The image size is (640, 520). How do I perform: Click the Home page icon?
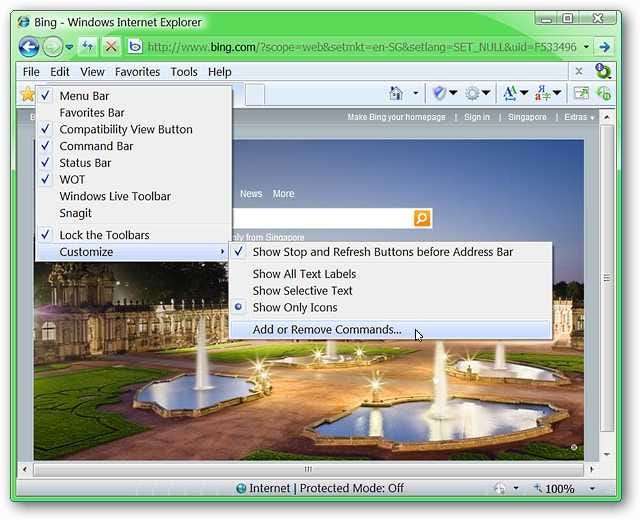point(397,93)
